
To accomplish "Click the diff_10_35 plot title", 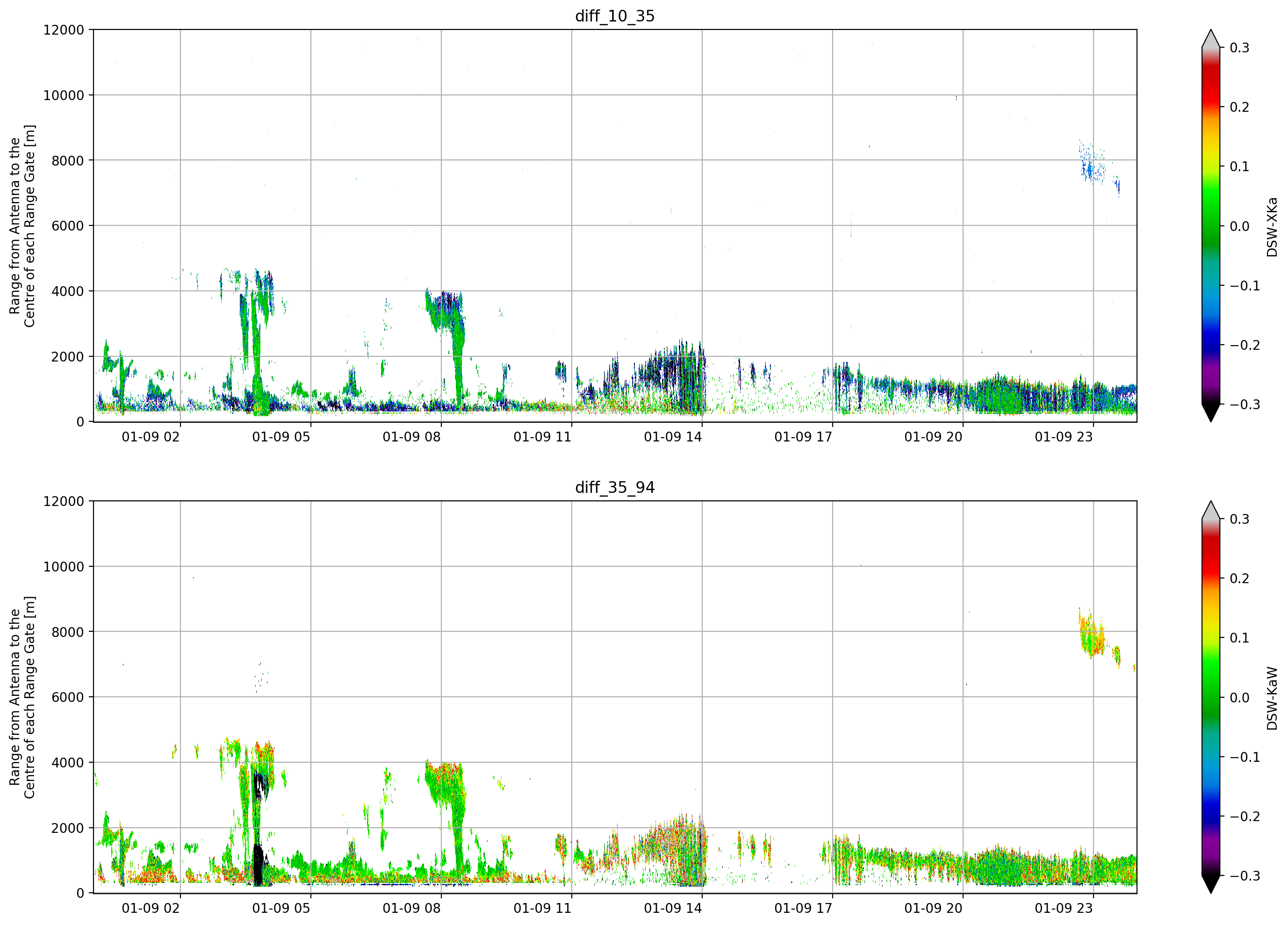I will (x=614, y=16).
